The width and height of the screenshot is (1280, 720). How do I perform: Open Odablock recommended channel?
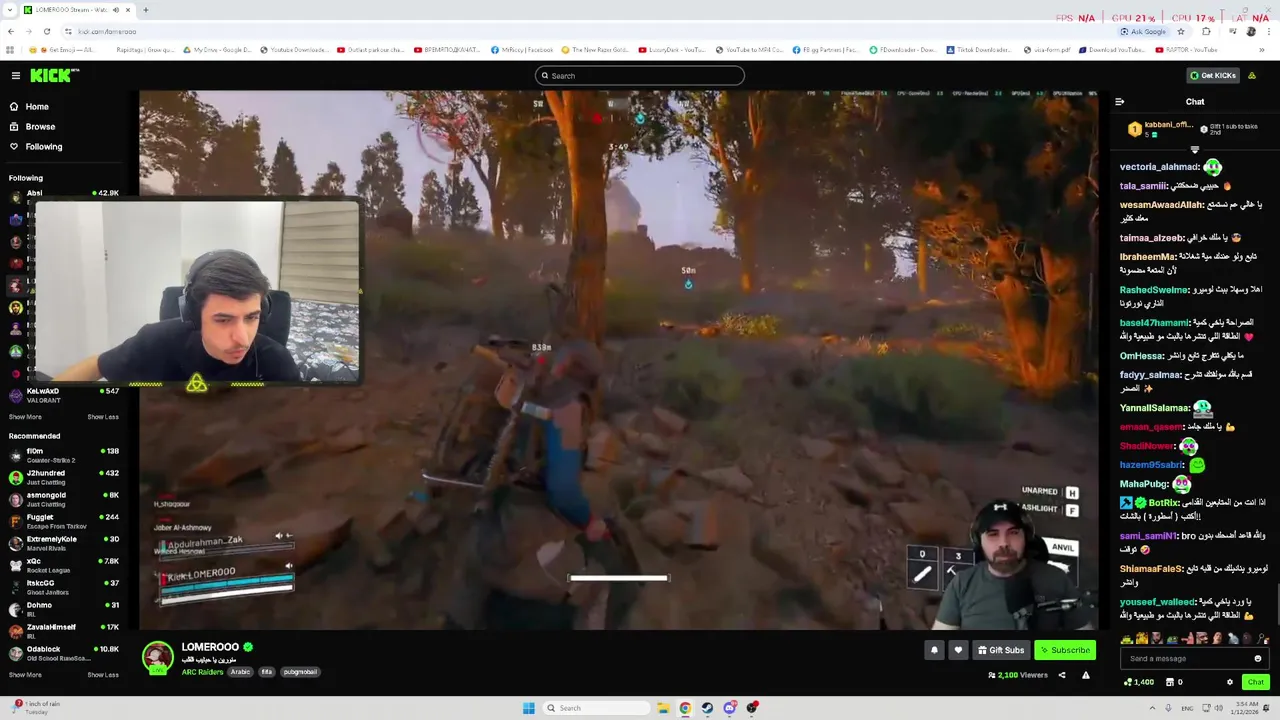pos(65,653)
